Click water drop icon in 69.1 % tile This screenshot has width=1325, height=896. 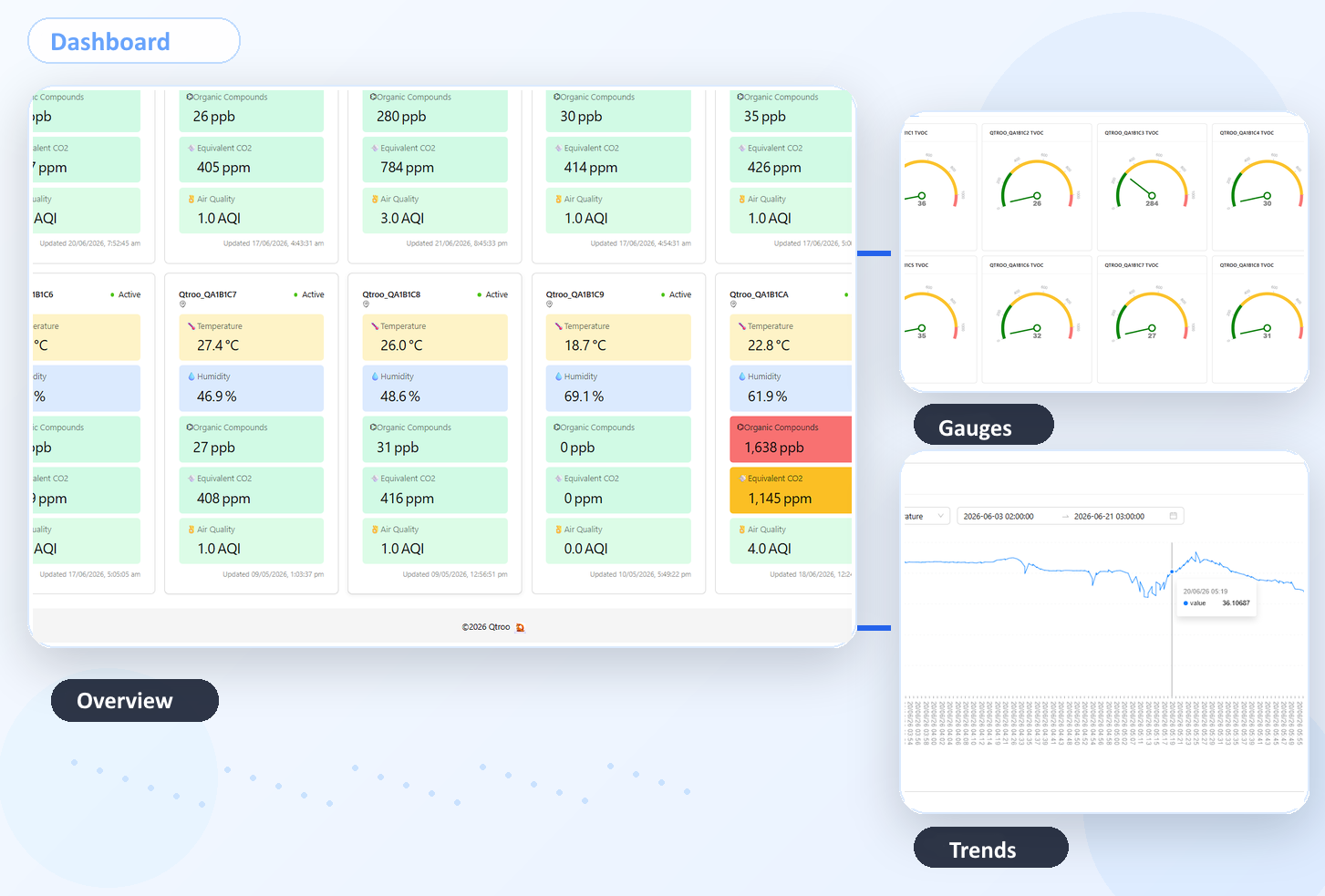click(x=559, y=376)
